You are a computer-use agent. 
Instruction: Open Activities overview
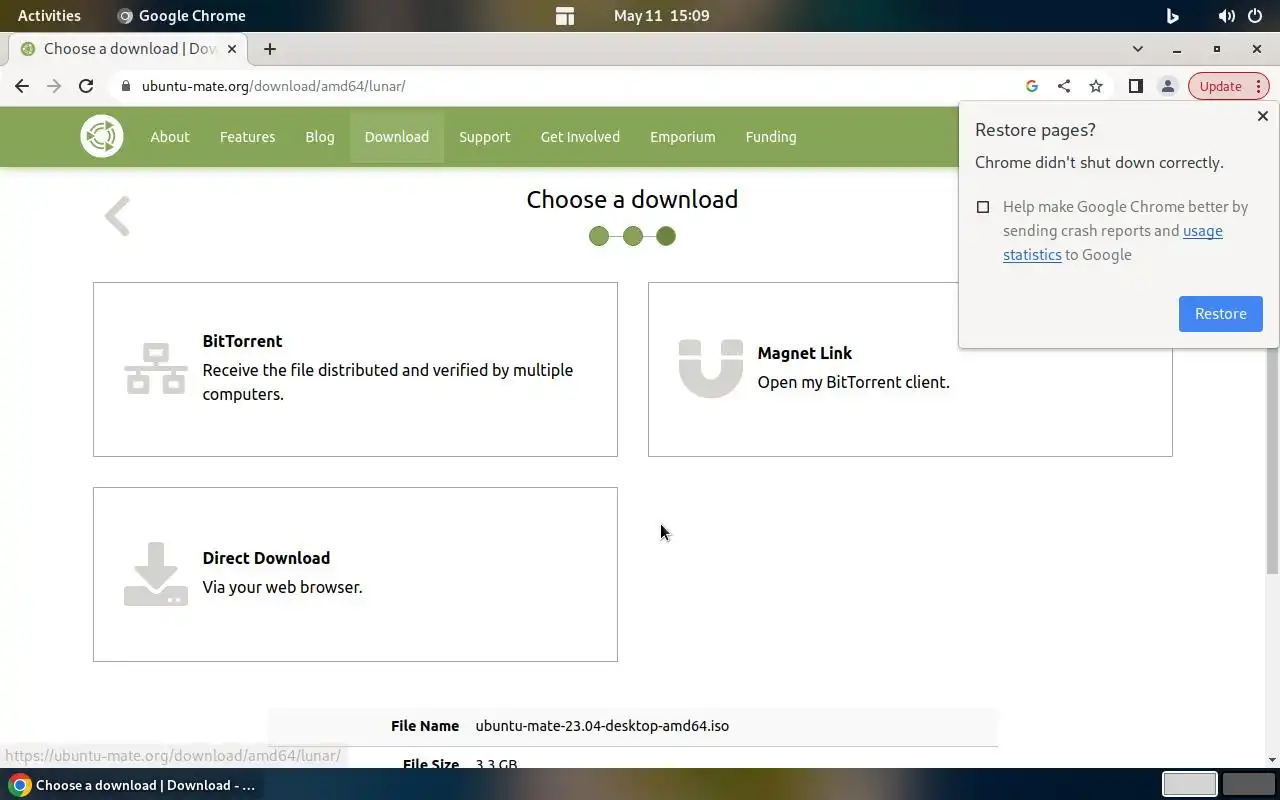[x=49, y=16]
